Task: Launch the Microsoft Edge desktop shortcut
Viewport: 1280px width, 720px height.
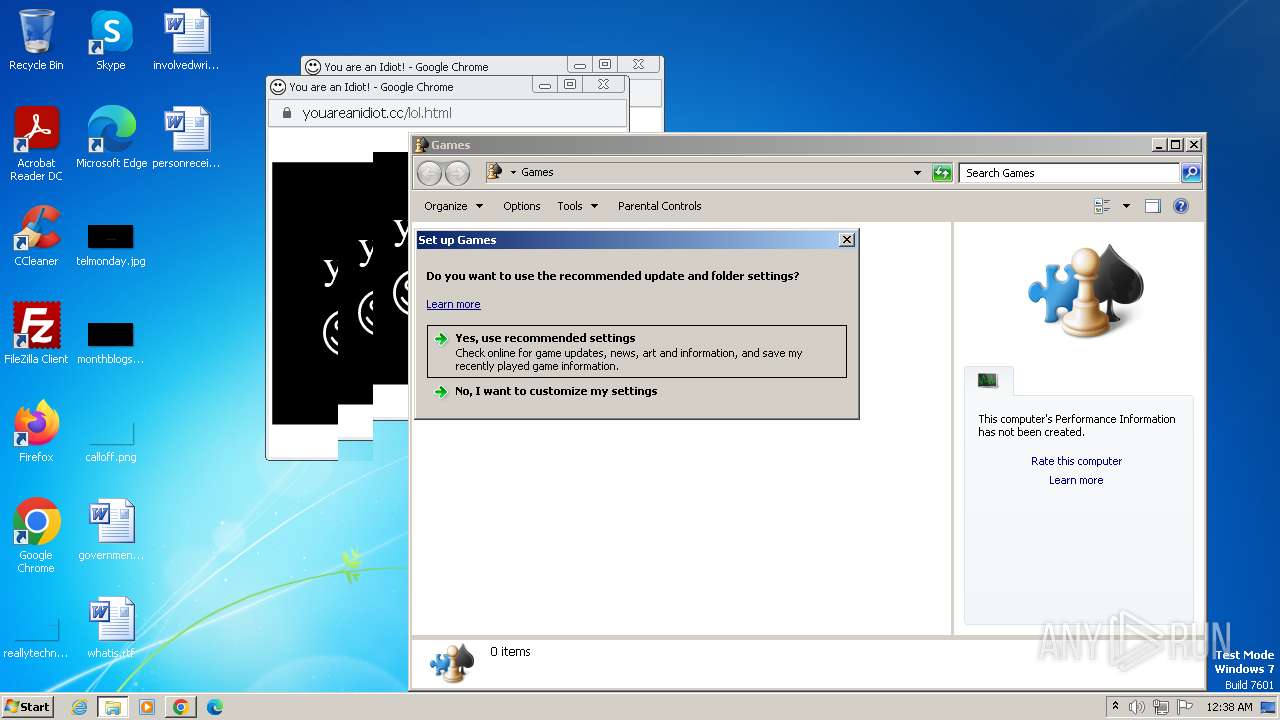Action: coord(111,138)
